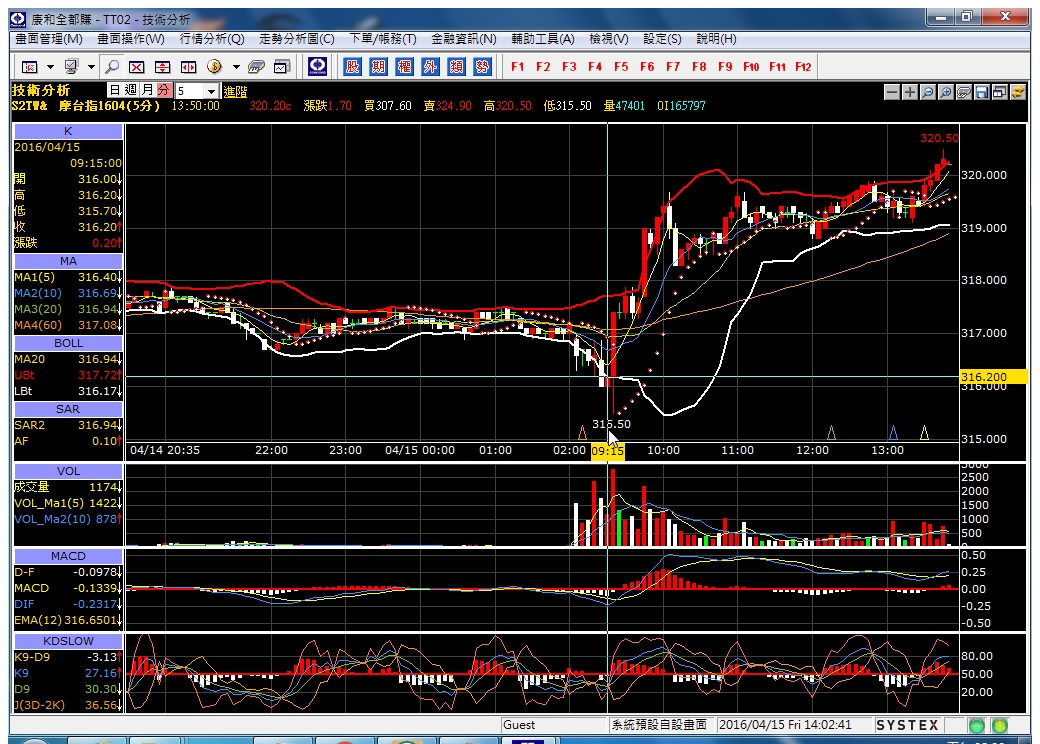Click the F9 shortcut button
Image resolution: width=1040 pixels, height=744 pixels.
(x=725, y=66)
